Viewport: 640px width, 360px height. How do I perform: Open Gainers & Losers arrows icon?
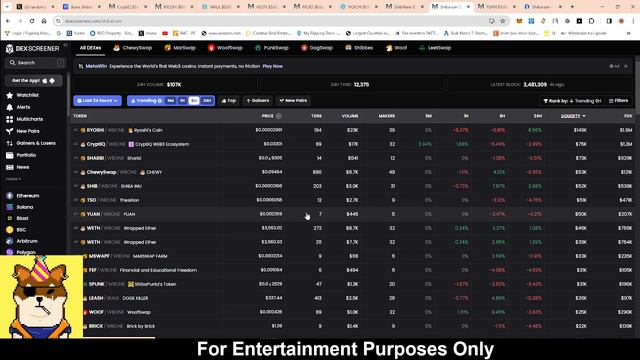[x=10, y=143]
